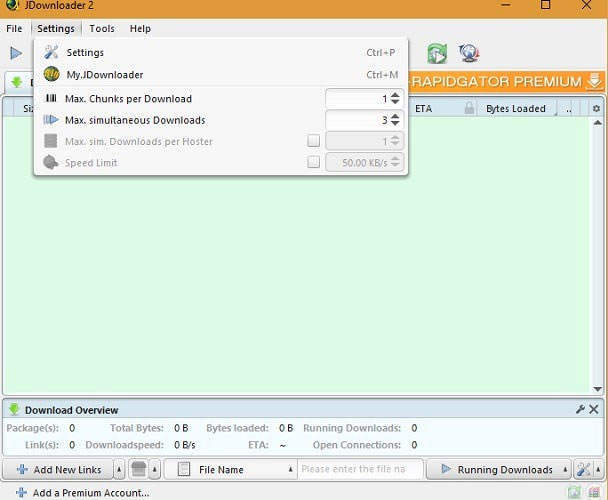Increase Max. simultaneous Downloads value
608x500 pixels.
395,116
